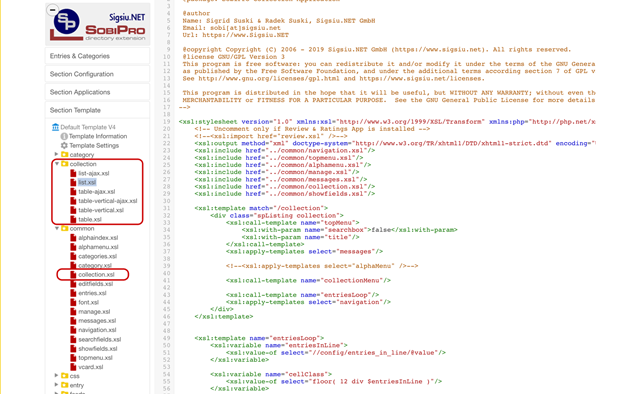636x394 pixels.
Task: Open font.xsl file
Action: (88, 302)
